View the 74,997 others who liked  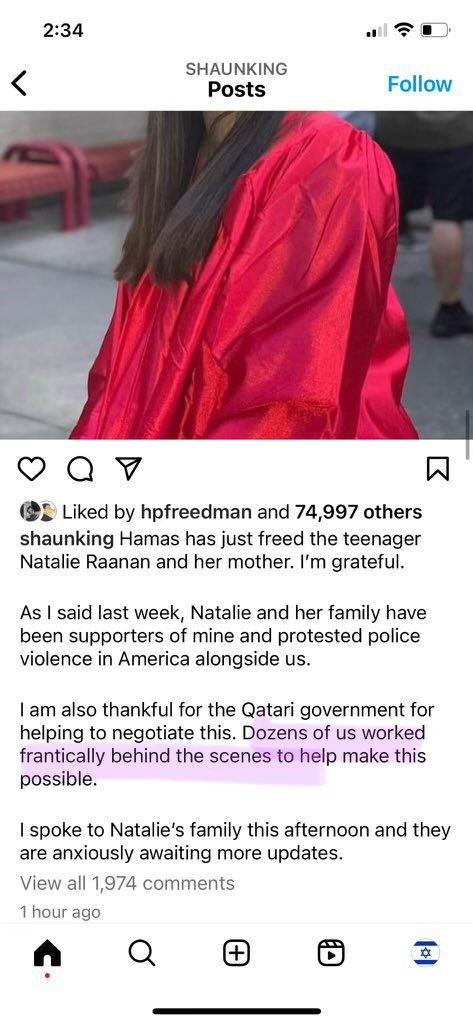[x=358, y=513]
